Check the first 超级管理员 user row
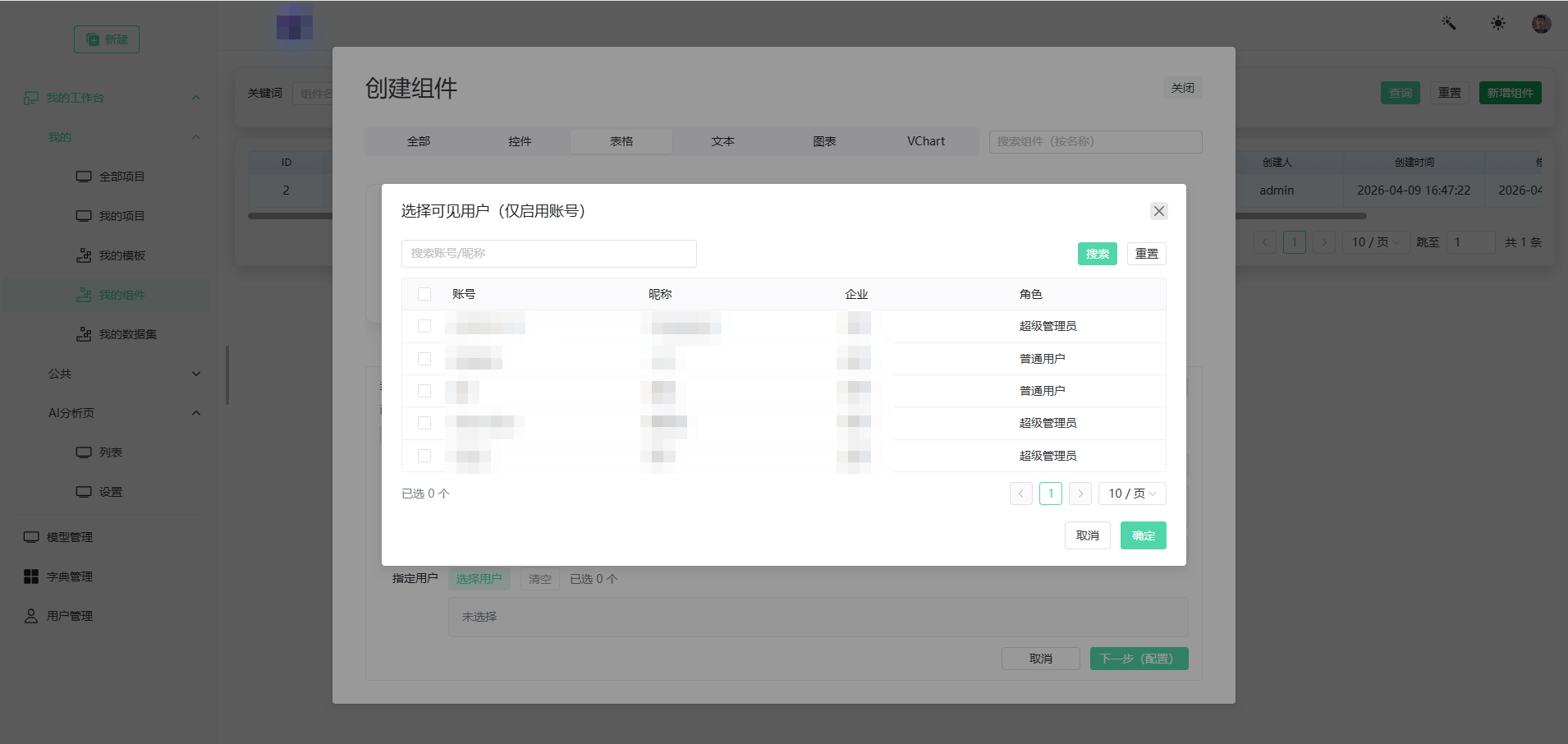 click(x=424, y=326)
